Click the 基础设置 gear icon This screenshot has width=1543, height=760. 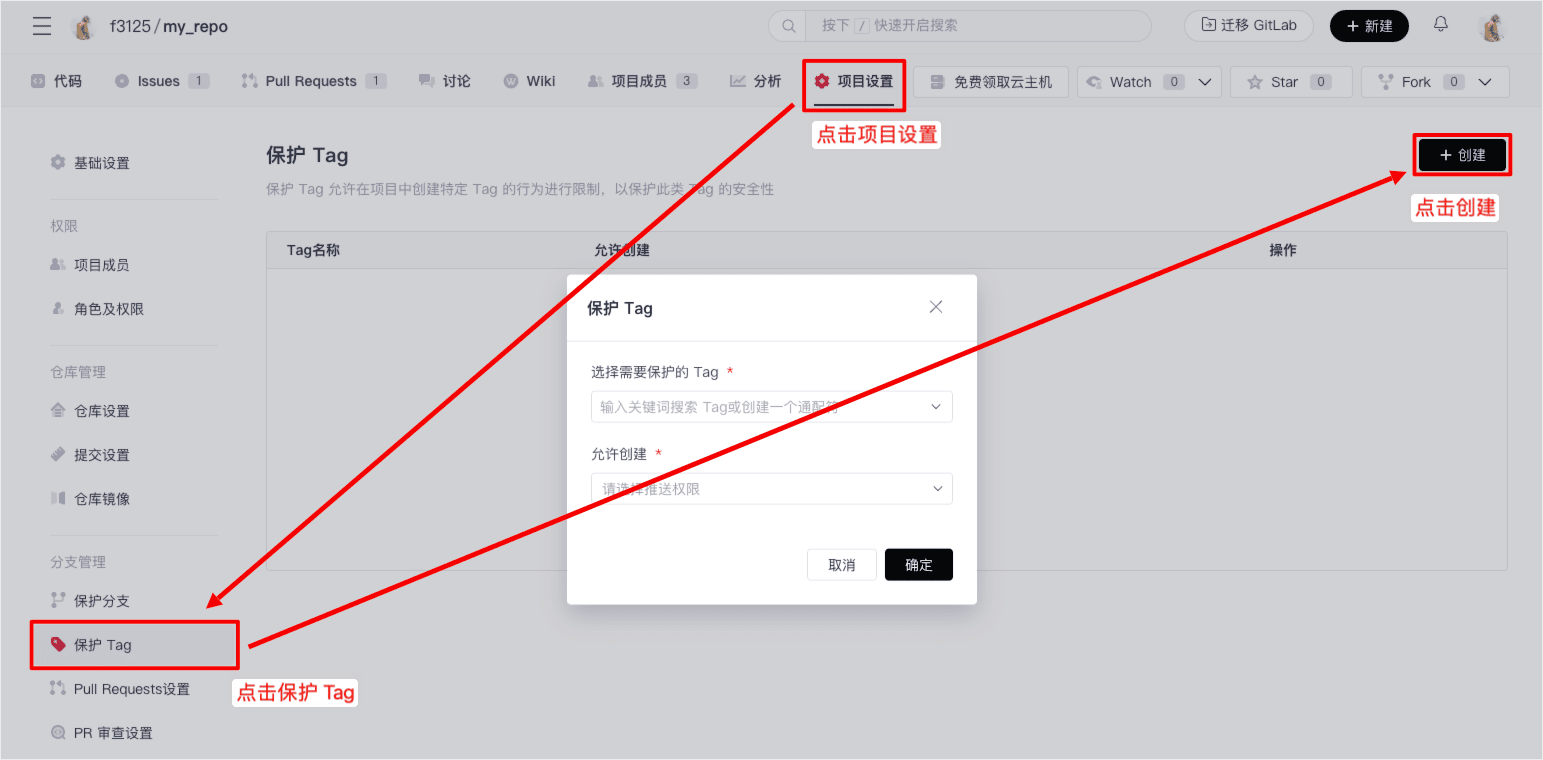coord(58,162)
